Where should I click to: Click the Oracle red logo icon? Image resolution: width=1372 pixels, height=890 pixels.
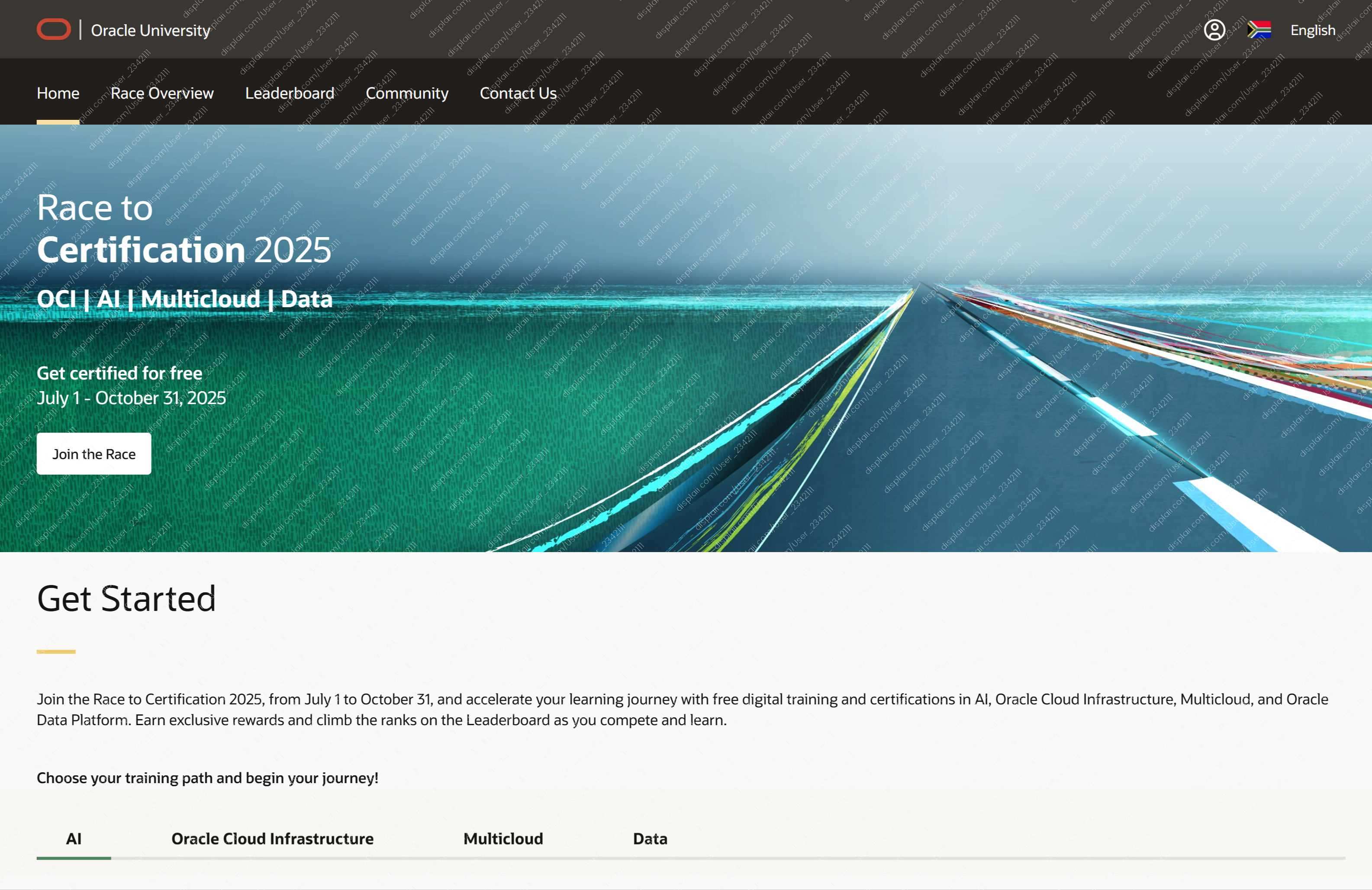pos(54,29)
